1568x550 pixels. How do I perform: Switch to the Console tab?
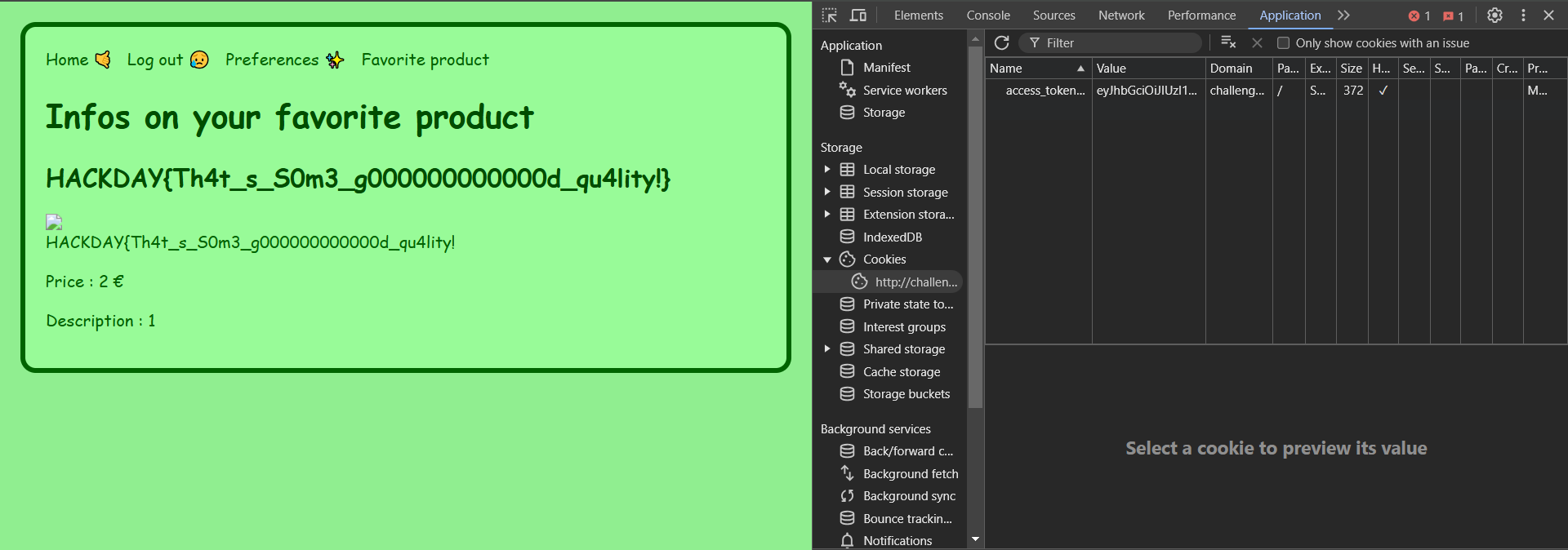987,16
